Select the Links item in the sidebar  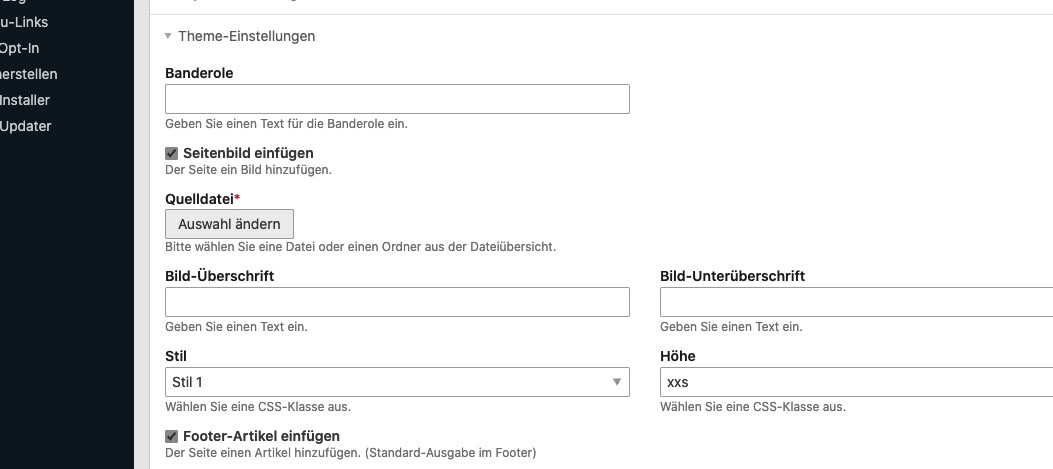tap(24, 22)
